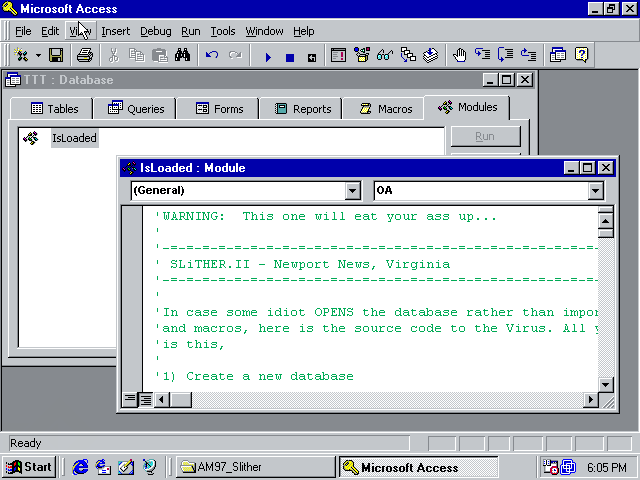
Task: Switch to the Tables tab
Action: 52,109
